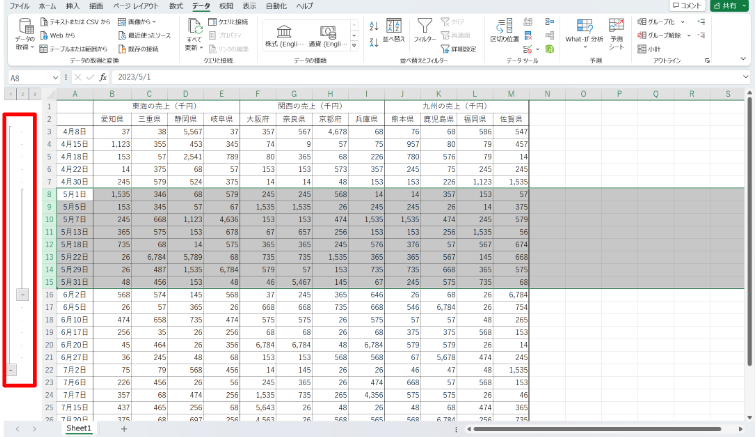The width and height of the screenshot is (756, 437).
Task: Click the Data Validation icon
Action: pyautogui.click(x=527, y=49)
